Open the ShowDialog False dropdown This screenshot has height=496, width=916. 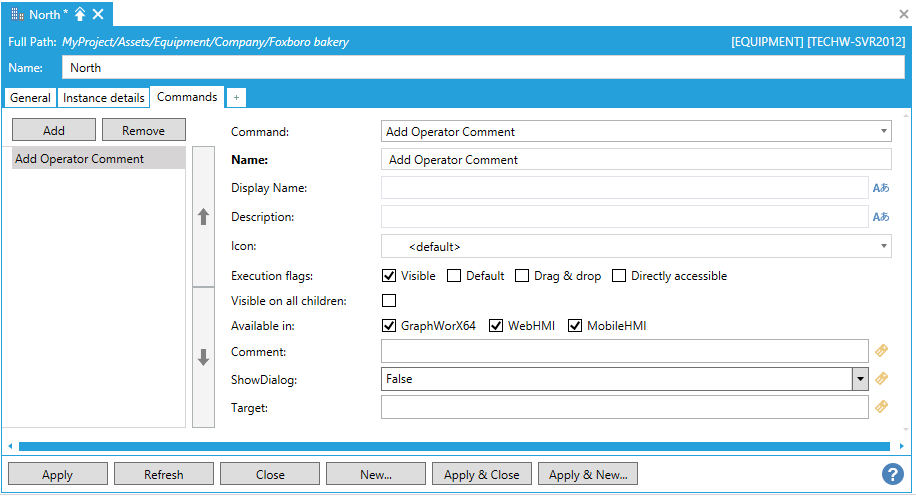coord(859,379)
